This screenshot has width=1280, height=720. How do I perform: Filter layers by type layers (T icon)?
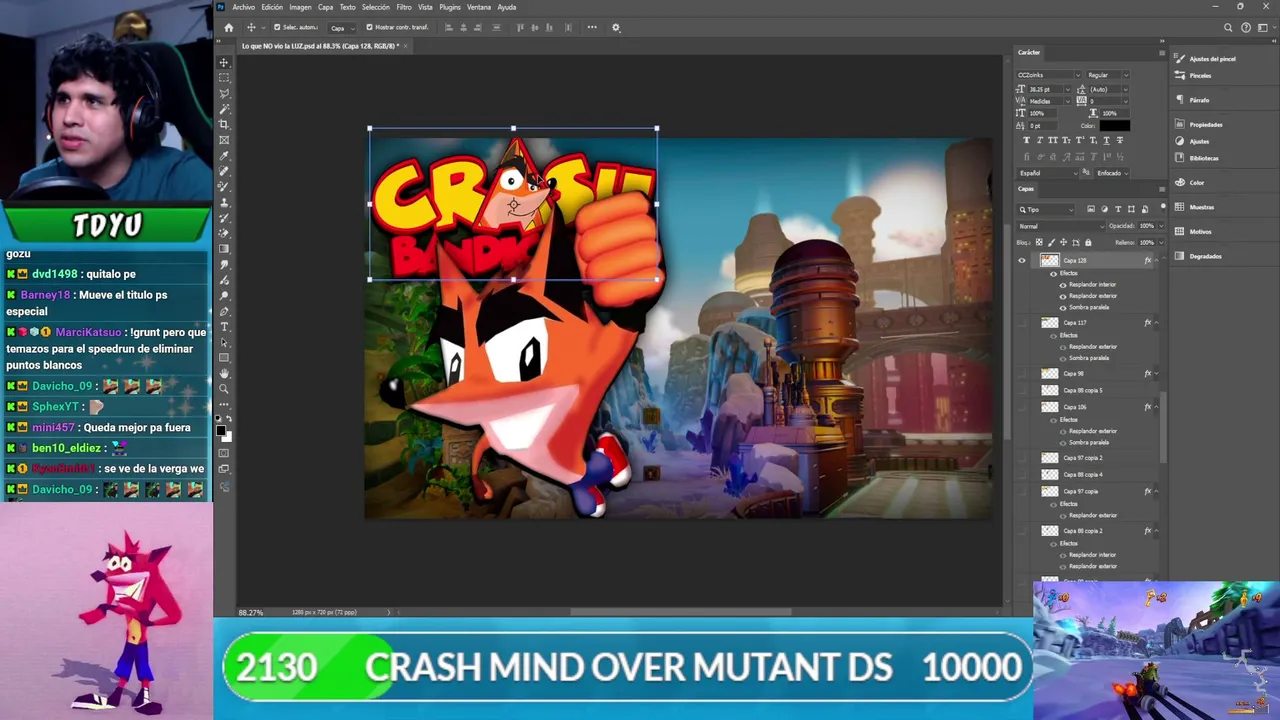[1118, 209]
